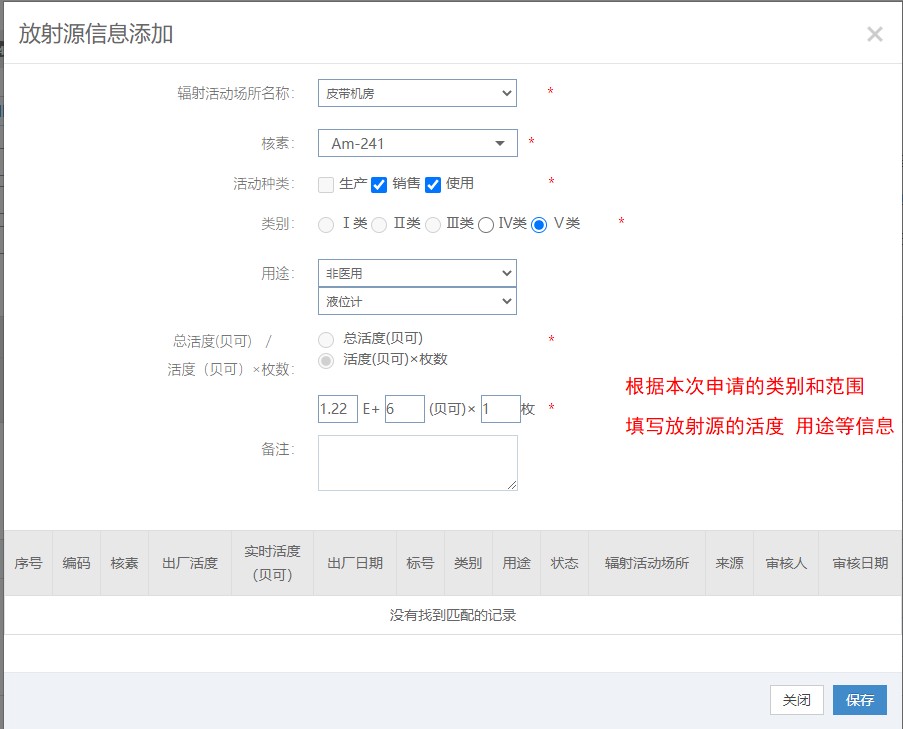Screen dimensions: 903x729
Task: Click the 实时活度(贝可) column header
Action: tap(272, 563)
